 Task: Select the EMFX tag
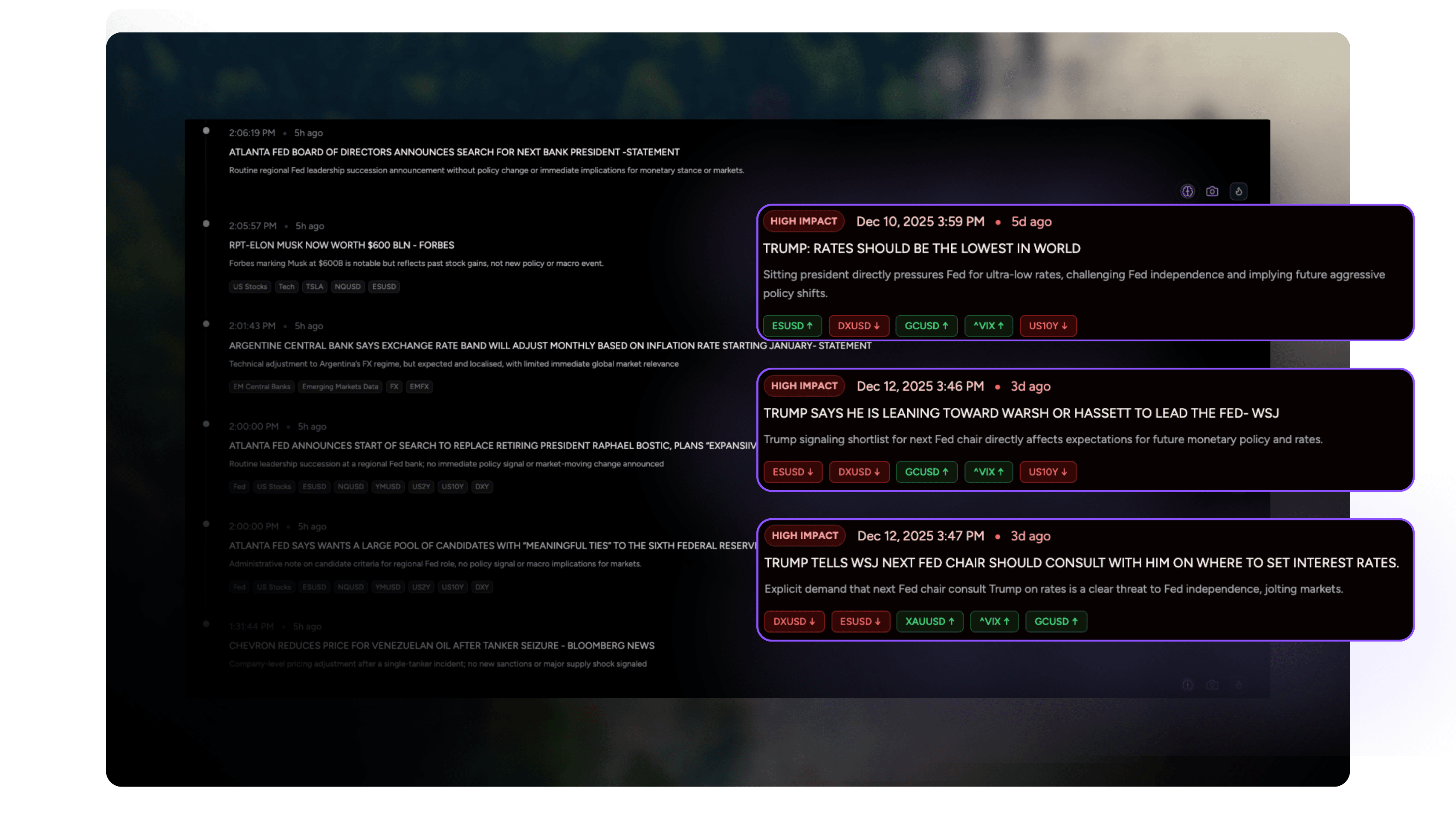pyautogui.click(x=420, y=387)
